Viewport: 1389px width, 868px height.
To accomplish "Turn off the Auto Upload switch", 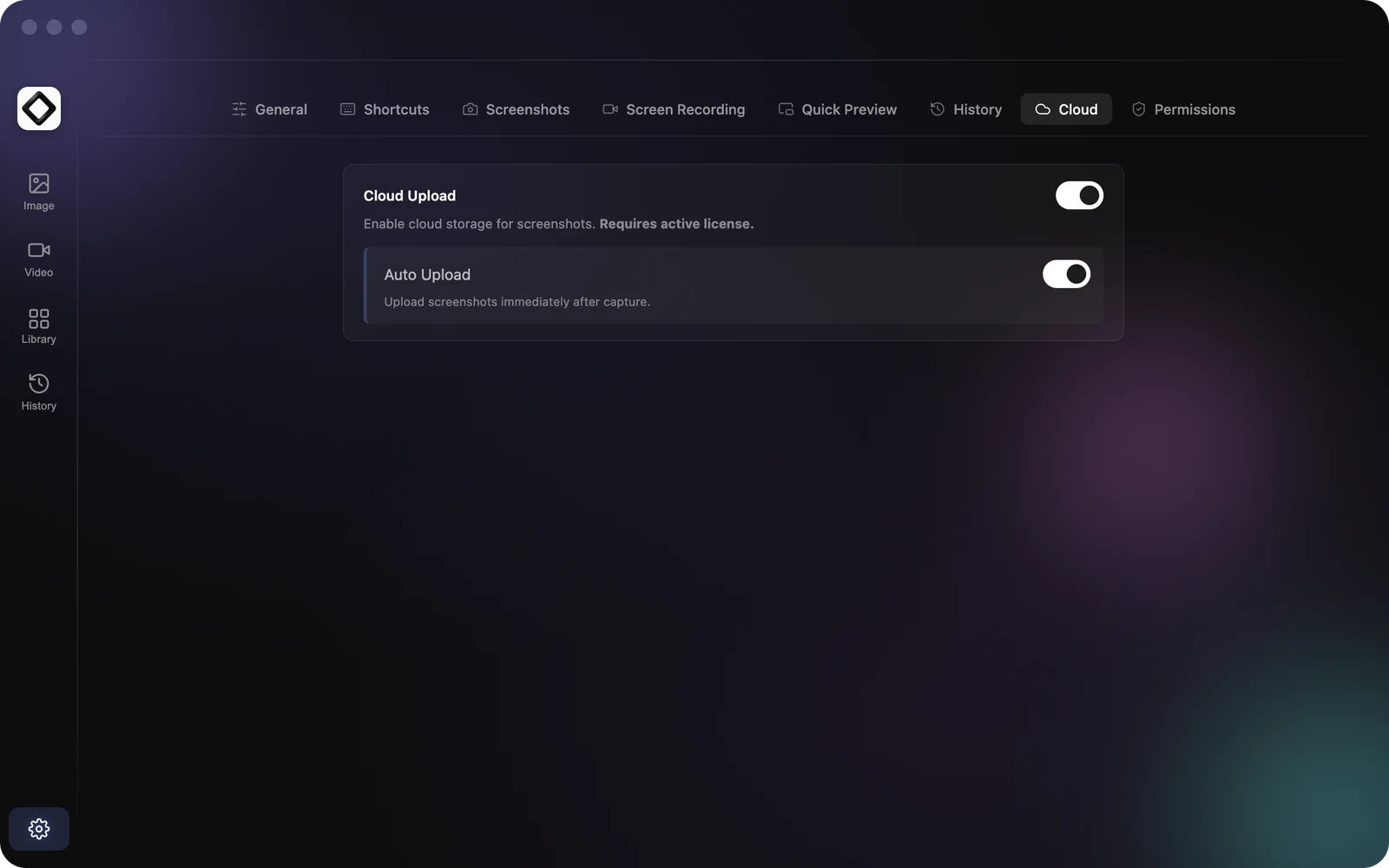I will point(1066,274).
